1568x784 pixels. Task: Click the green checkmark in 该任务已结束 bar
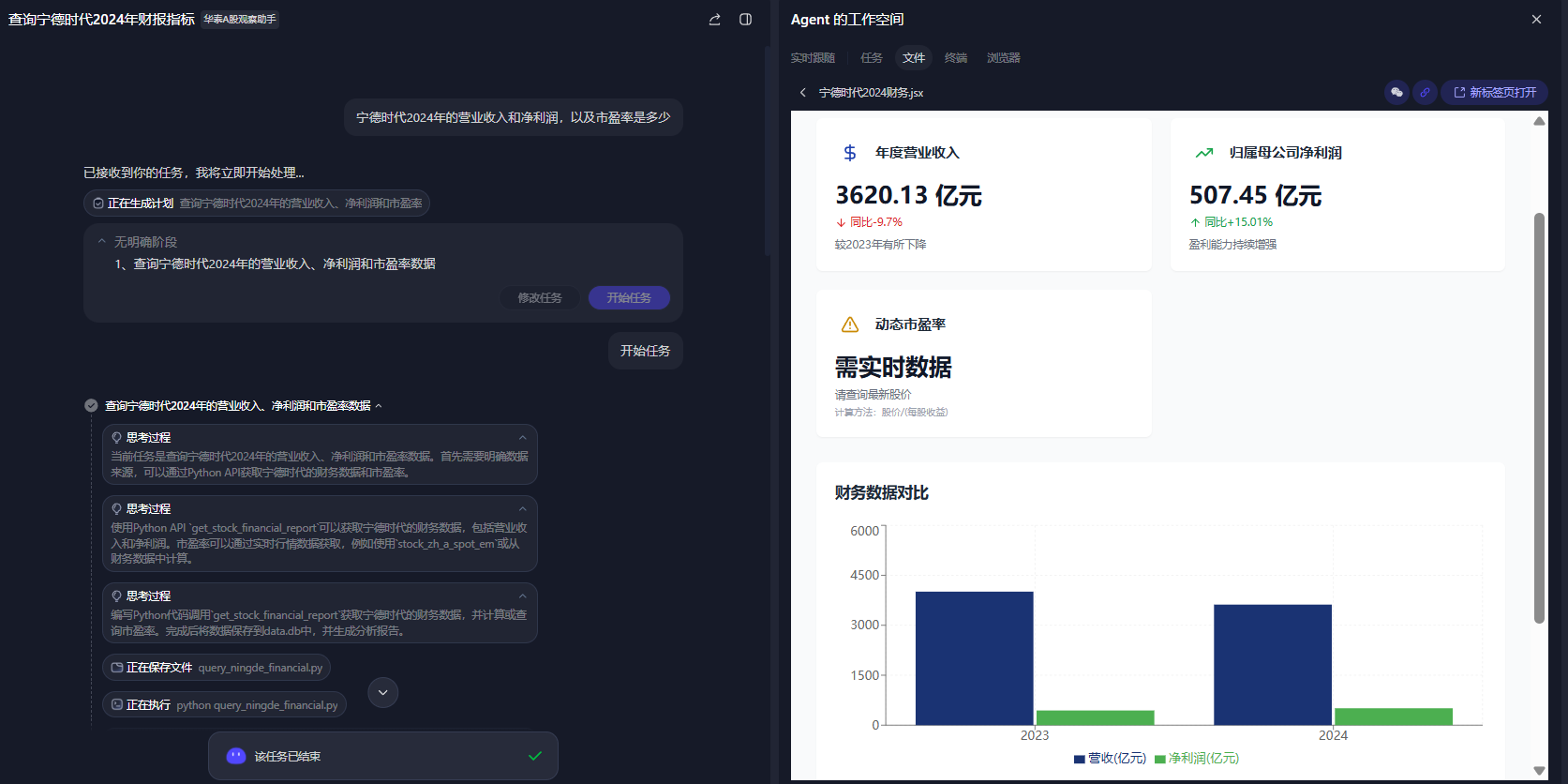[535, 757]
